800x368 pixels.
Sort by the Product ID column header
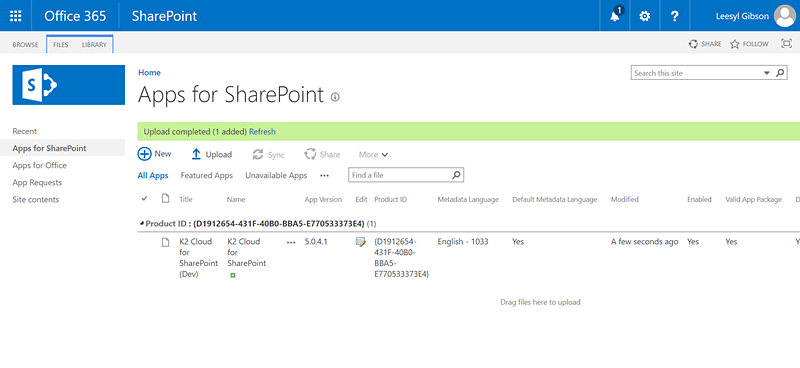pyautogui.click(x=390, y=200)
